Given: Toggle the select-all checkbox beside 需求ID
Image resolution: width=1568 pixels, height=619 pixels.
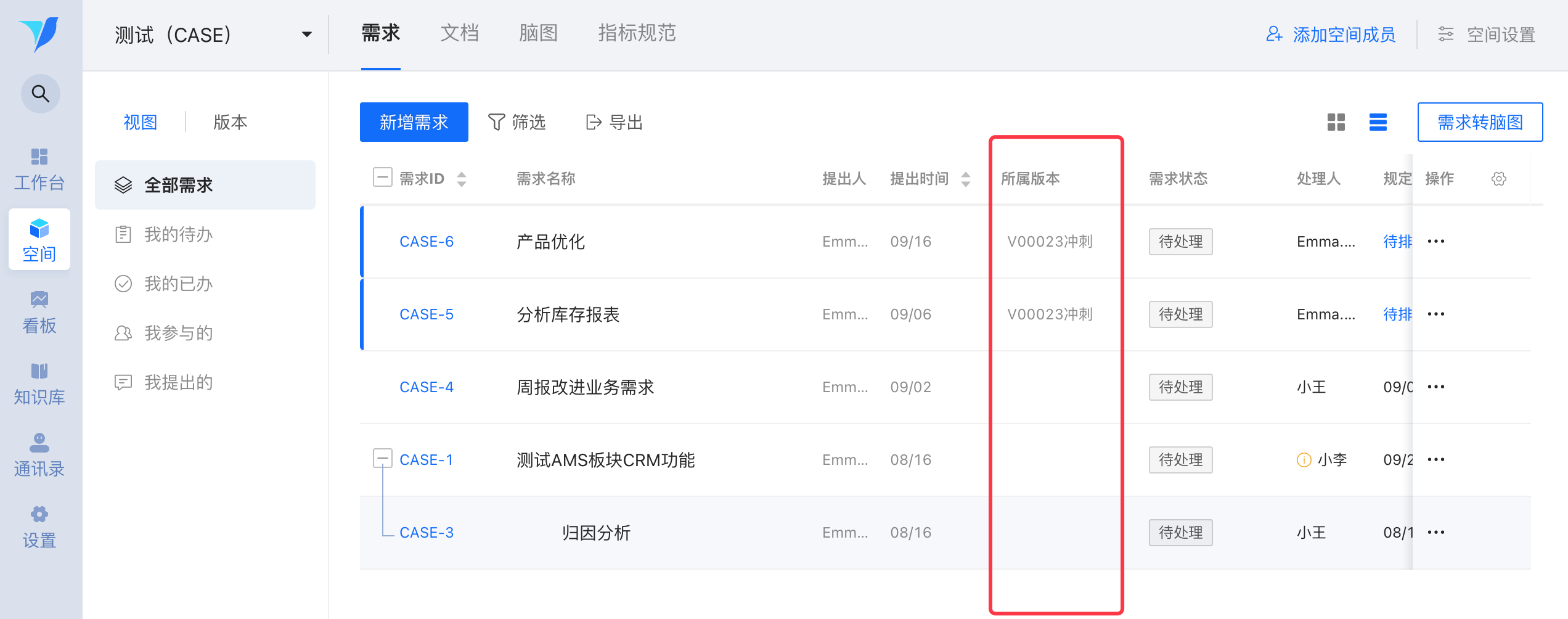Looking at the screenshot, I should click(x=383, y=178).
